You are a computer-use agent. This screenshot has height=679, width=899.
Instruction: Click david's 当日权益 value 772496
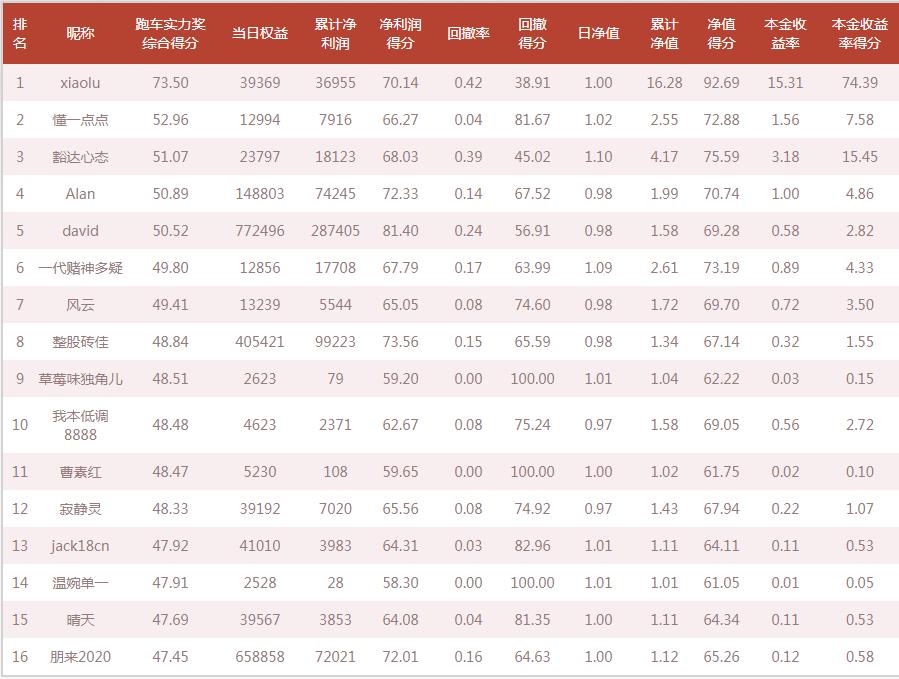click(x=260, y=231)
